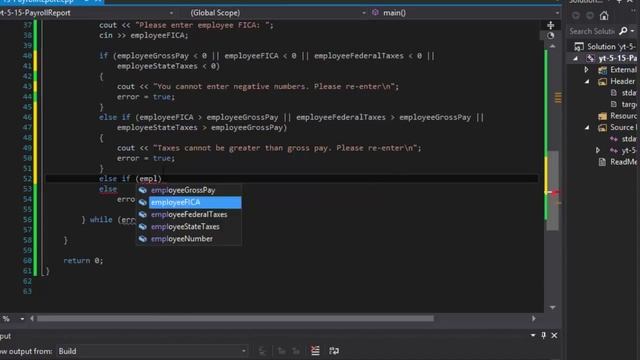The image size is (640, 360).
Task: Click line 60 'return 0;' code
Action: (83, 260)
